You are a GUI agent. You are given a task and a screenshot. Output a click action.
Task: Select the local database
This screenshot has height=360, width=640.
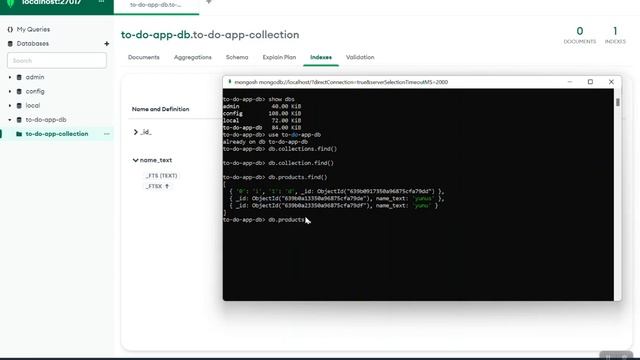point(33,106)
